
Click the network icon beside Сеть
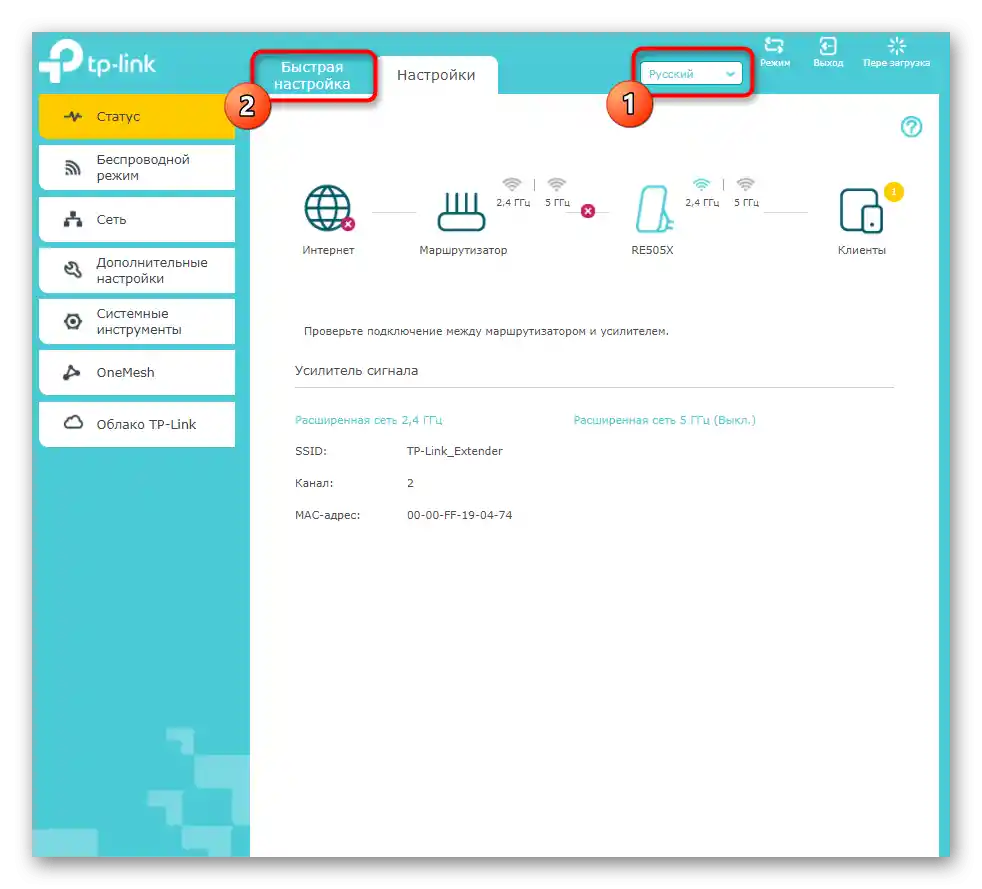point(73,219)
